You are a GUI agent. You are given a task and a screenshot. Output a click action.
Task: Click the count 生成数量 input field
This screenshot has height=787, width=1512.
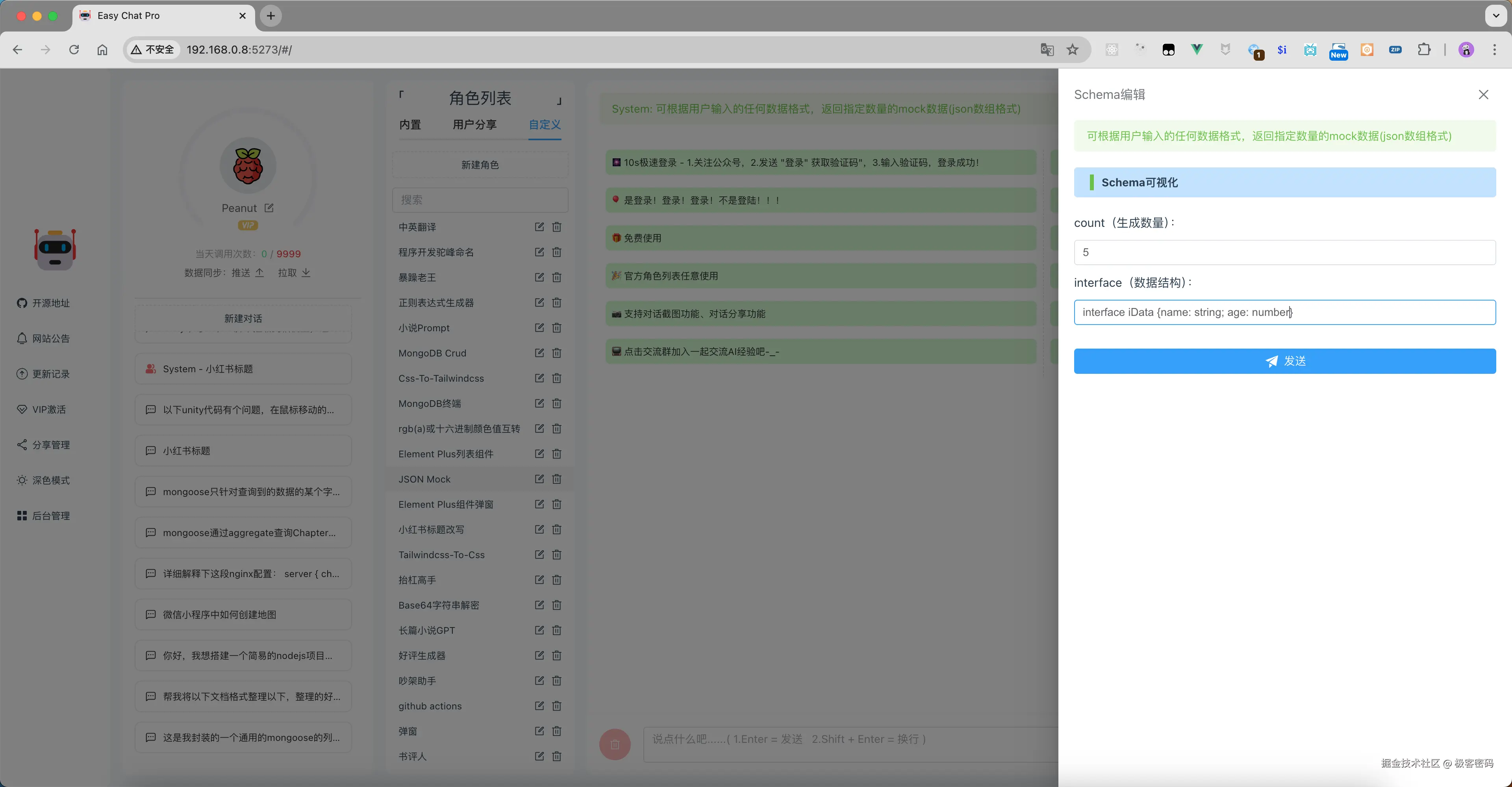click(1284, 252)
